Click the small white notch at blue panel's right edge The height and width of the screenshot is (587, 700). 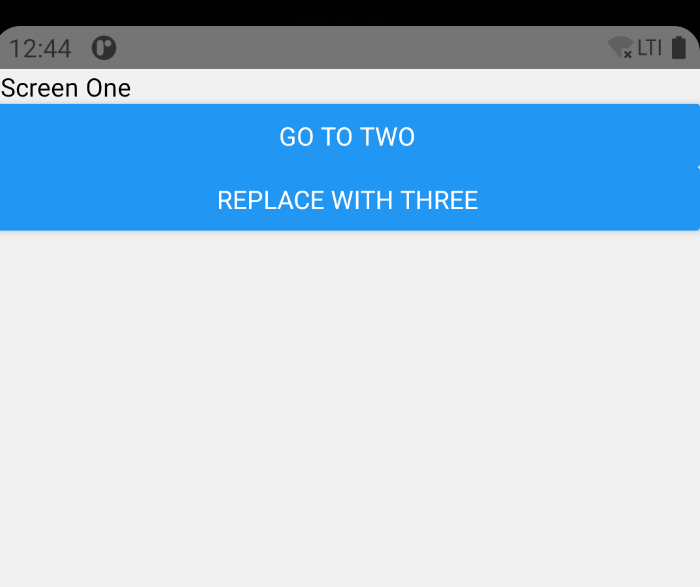click(698, 167)
